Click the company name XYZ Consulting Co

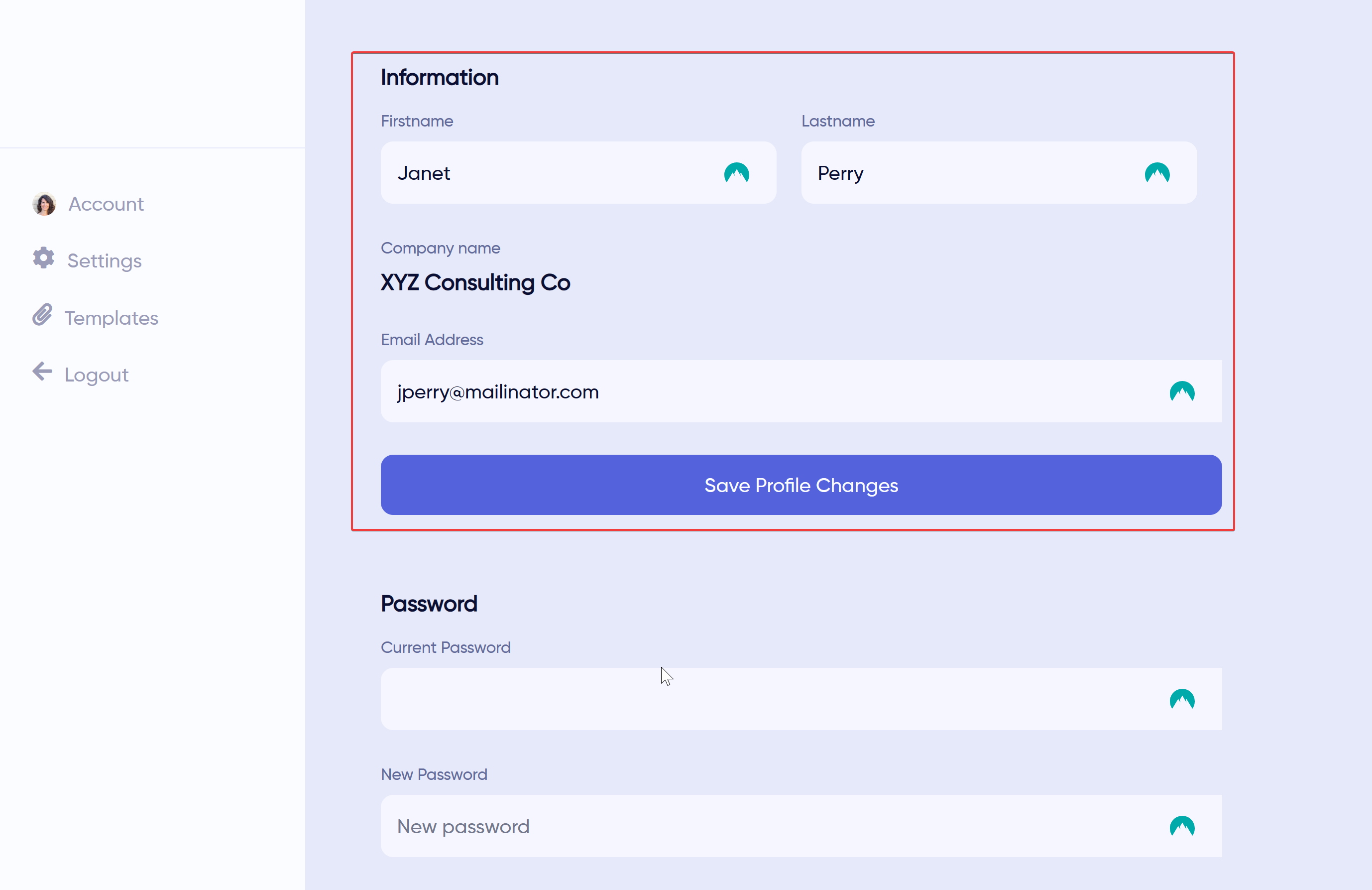click(x=475, y=282)
